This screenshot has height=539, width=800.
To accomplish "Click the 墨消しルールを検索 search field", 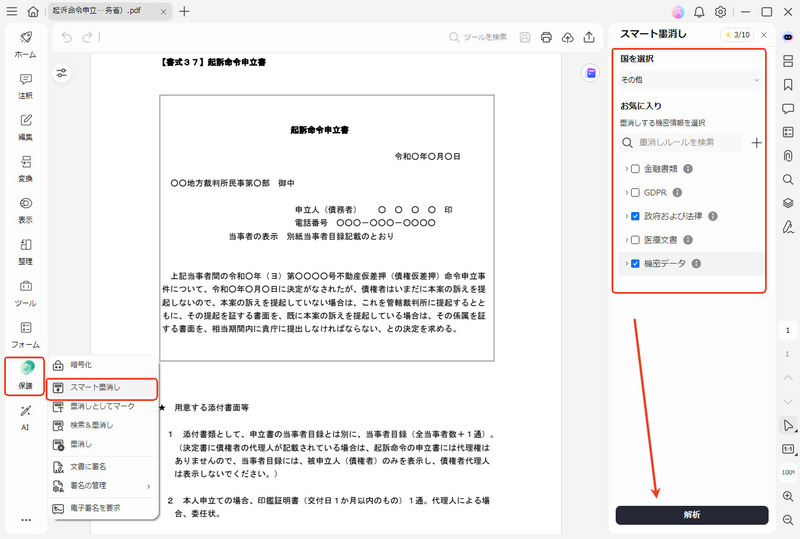I will pos(685,143).
